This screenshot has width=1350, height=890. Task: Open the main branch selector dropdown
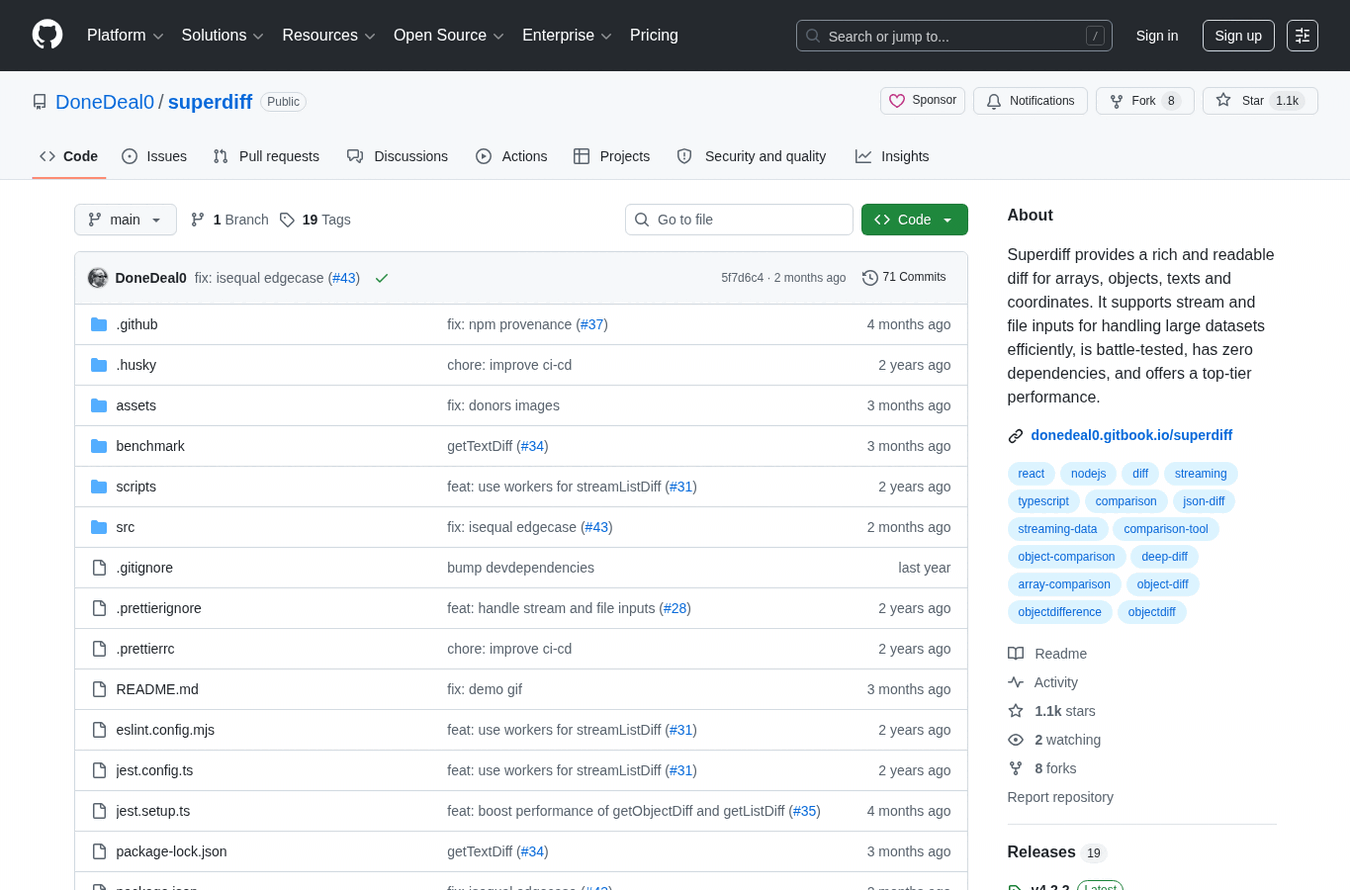pos(125,220)
